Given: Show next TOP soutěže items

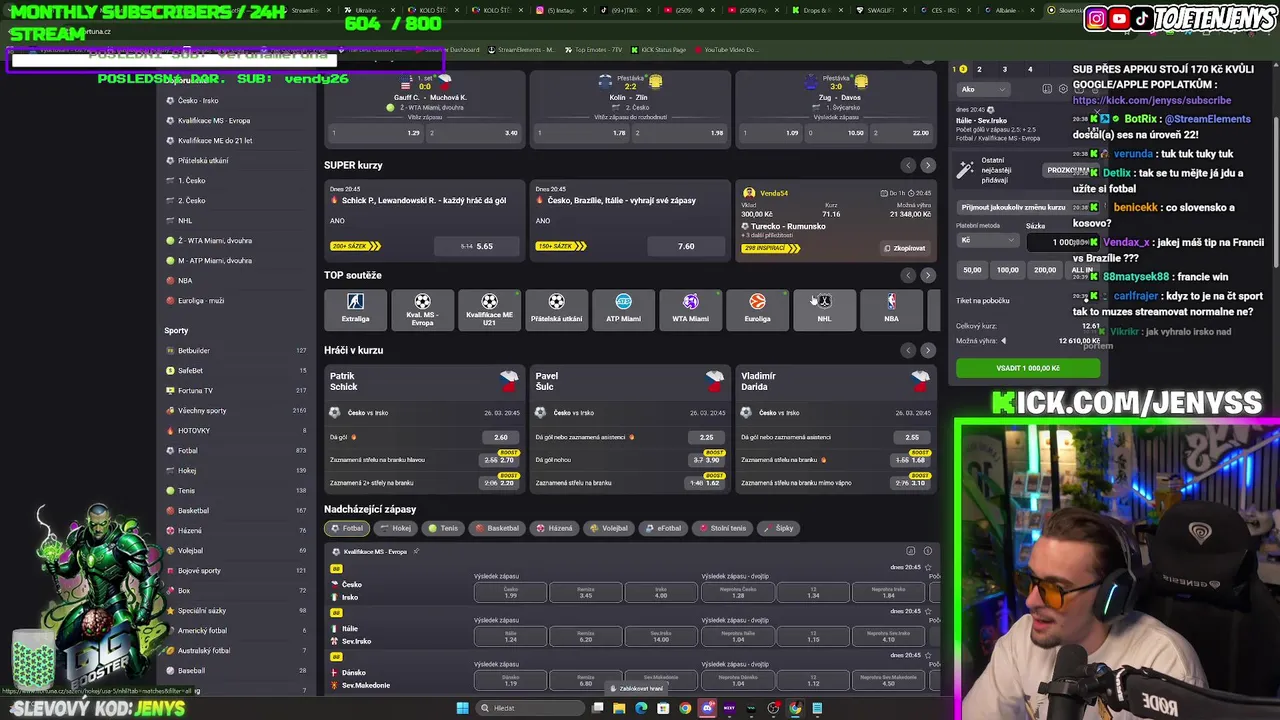Looking at the screenshot, I should point(927,275).
